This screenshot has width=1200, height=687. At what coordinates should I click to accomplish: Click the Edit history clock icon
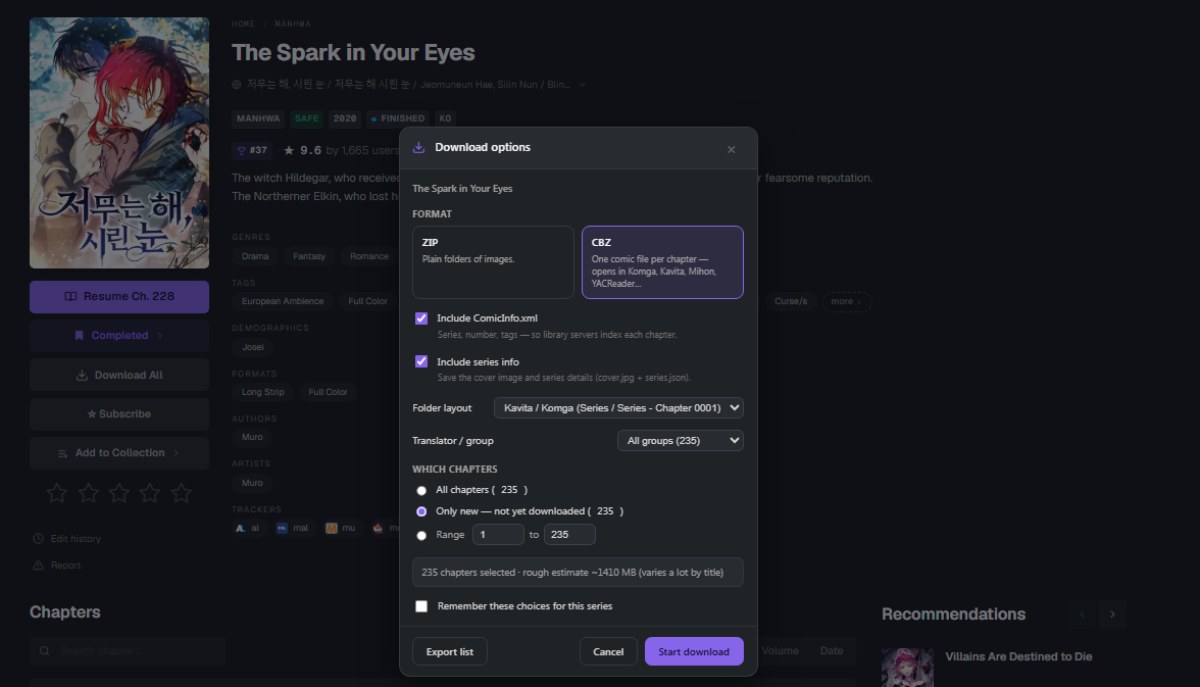39,539
